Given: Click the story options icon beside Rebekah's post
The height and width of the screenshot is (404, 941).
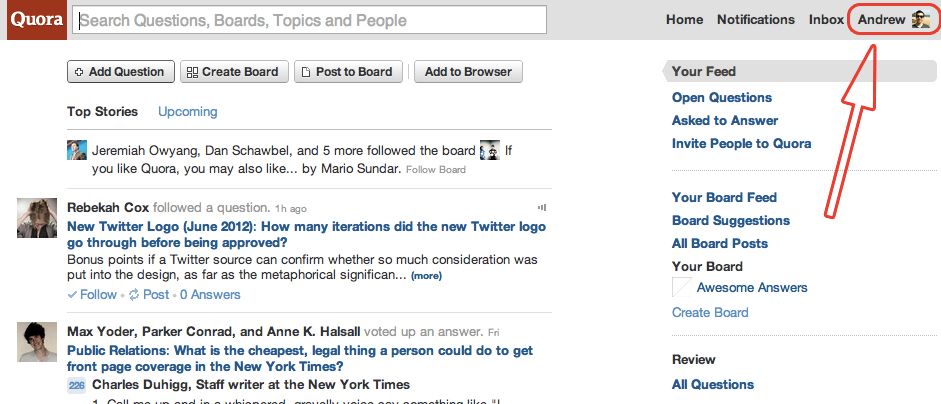Looking at the screenshot, I should pyautogui.click(x=542, y=208).
